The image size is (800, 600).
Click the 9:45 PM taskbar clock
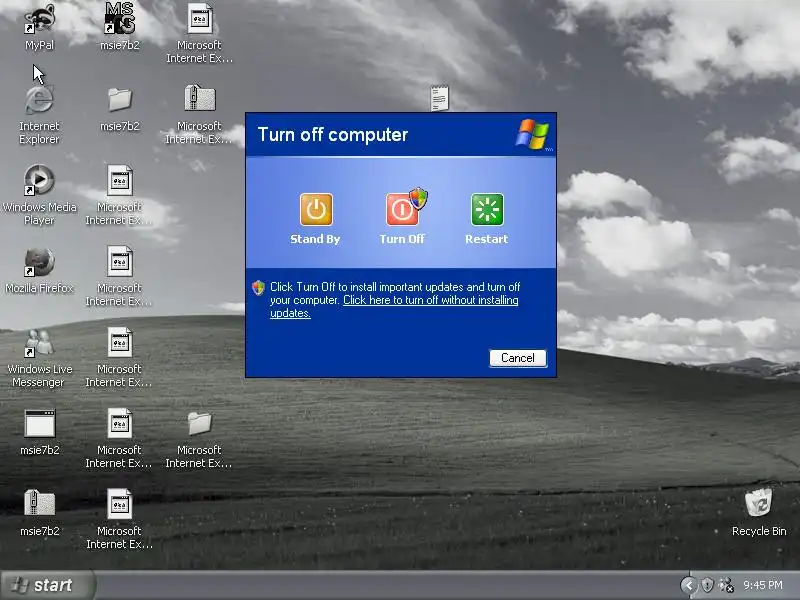tap(763, 585)
